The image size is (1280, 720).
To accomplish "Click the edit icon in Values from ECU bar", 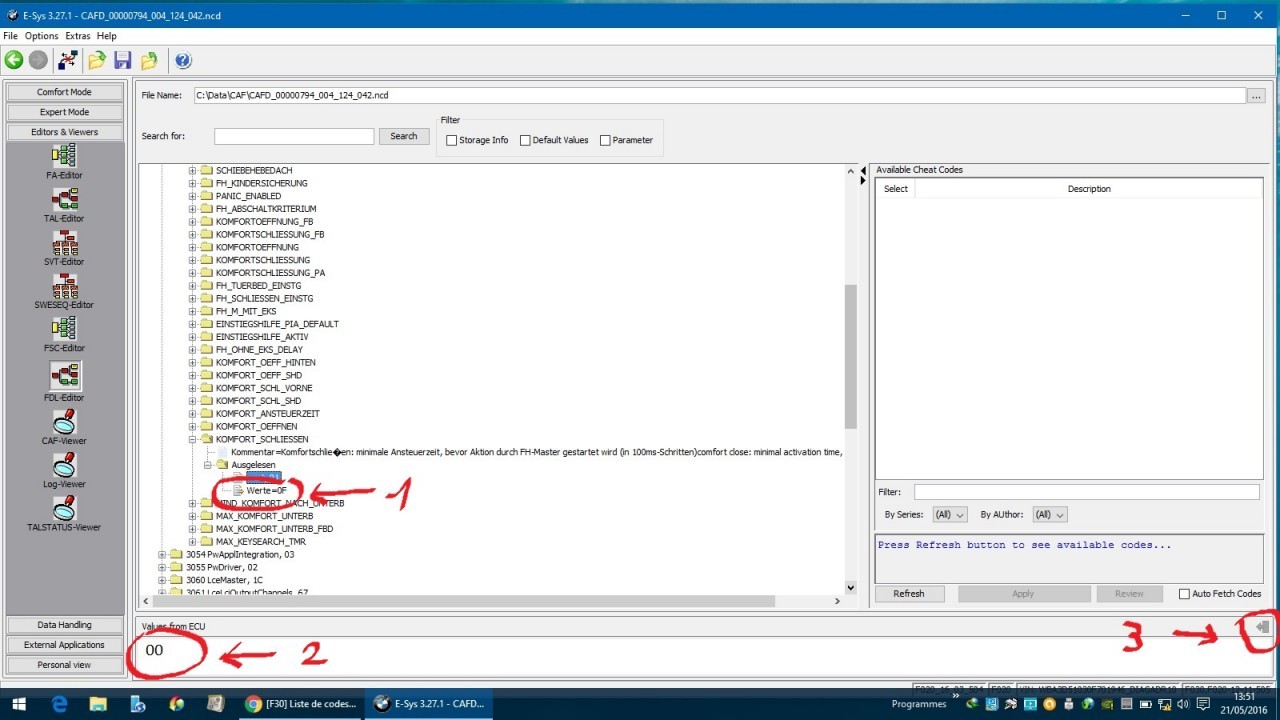I will [x=1263, y=627].
